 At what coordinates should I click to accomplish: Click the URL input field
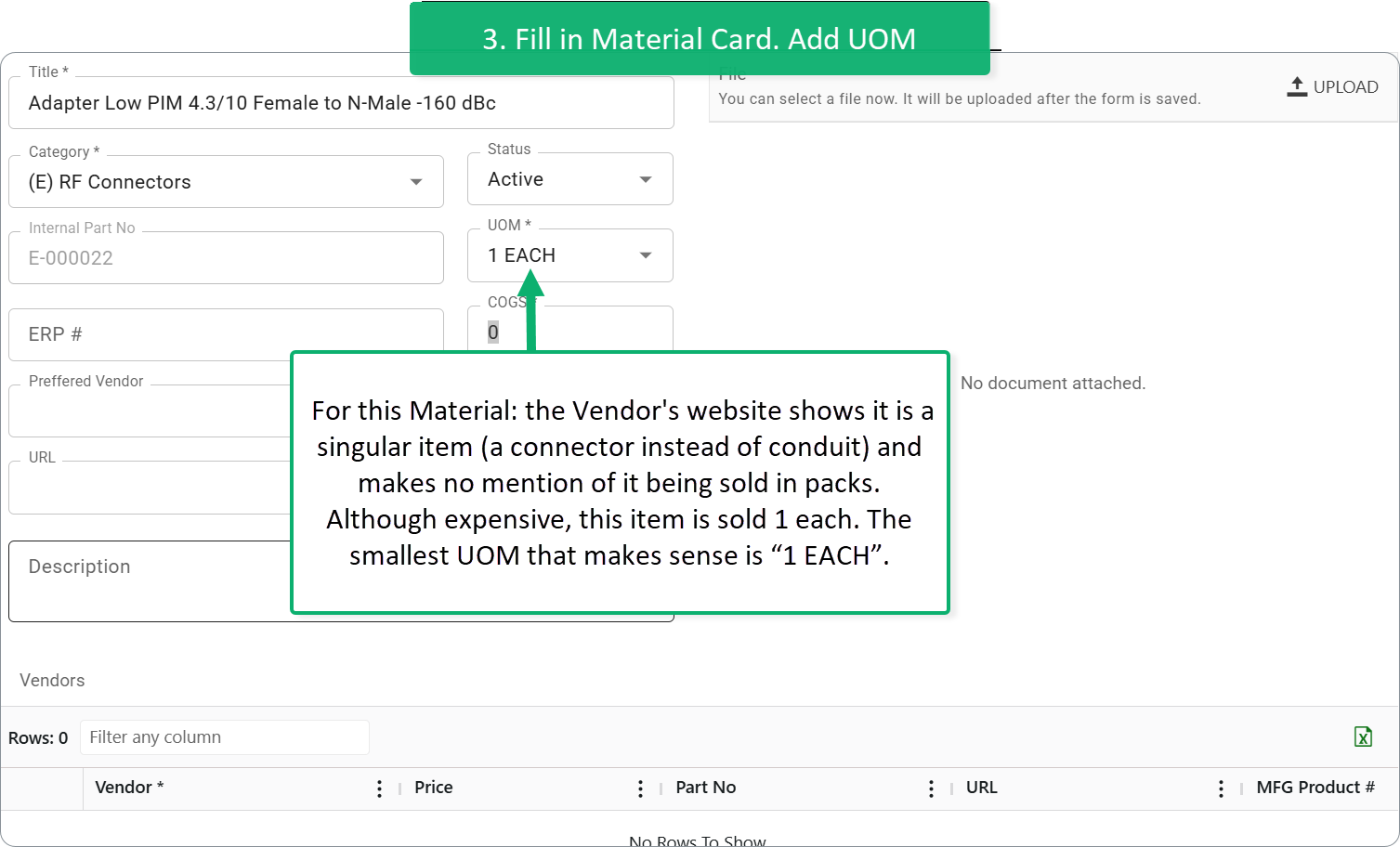(x=150, y=487)
